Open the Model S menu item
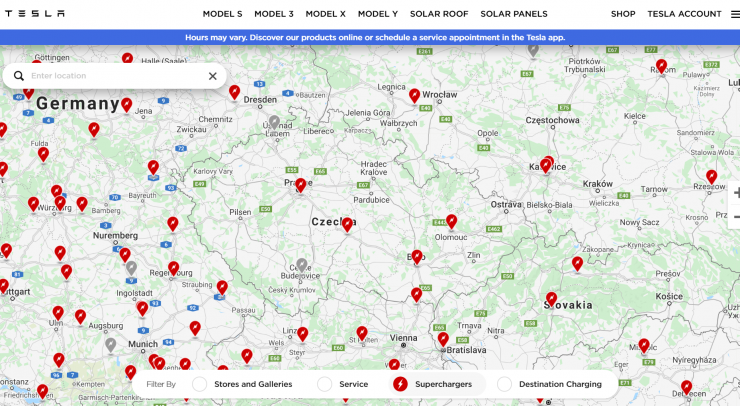The height and width of the screenshot is (406, 740). [x=222, y=14]
